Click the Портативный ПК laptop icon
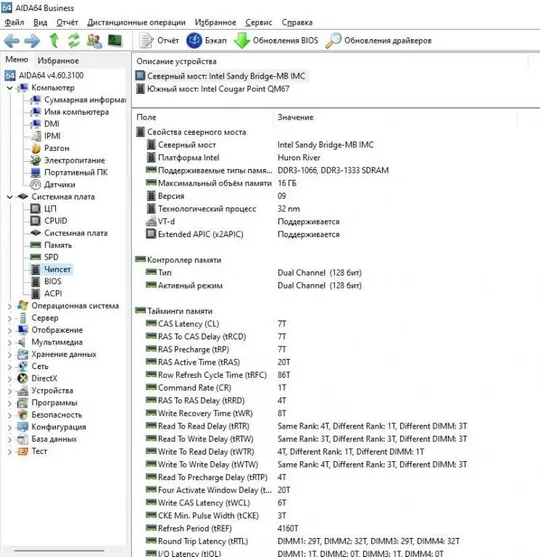 (x=36, y=172)
